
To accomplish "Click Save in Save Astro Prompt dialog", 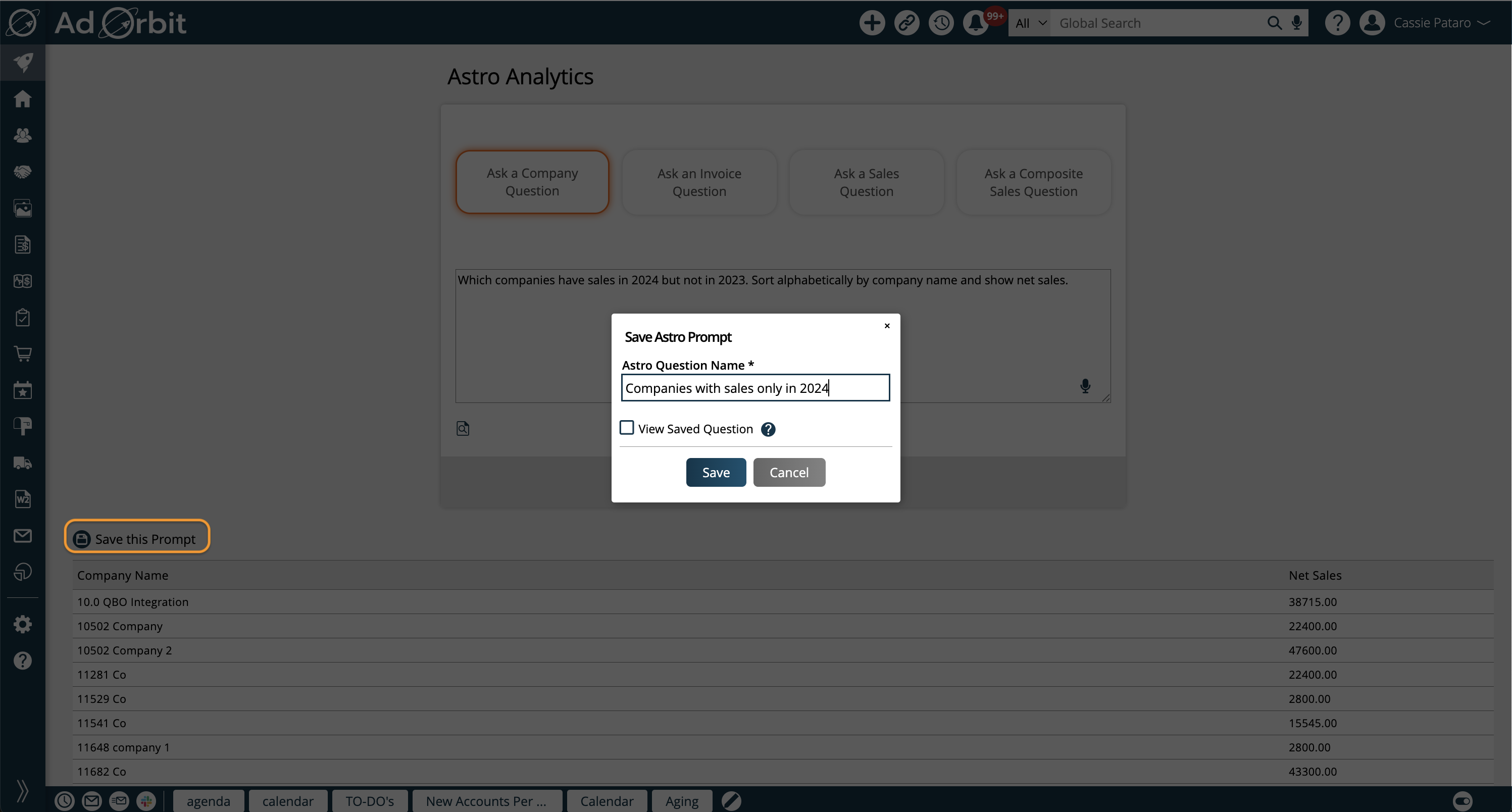I will pyautogui.click(x=716, y=472).
